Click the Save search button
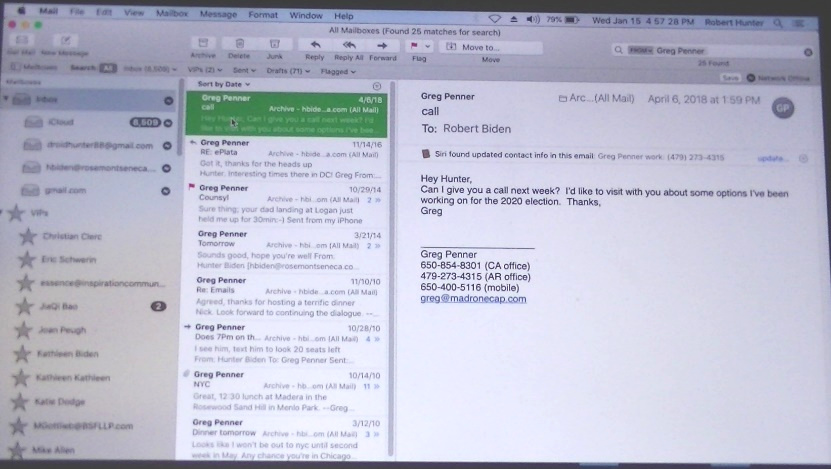The width and height of the screenshot is (831, 469). pos(730,78)
